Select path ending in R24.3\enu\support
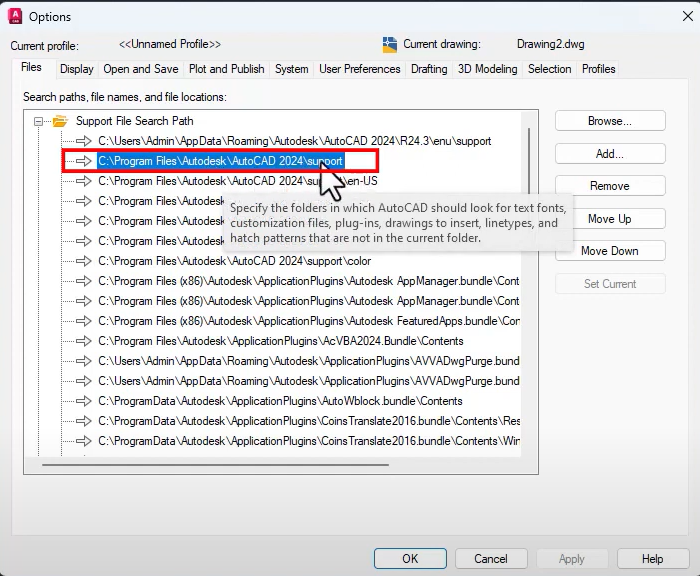700x576 pixels. tap(295, 141)
